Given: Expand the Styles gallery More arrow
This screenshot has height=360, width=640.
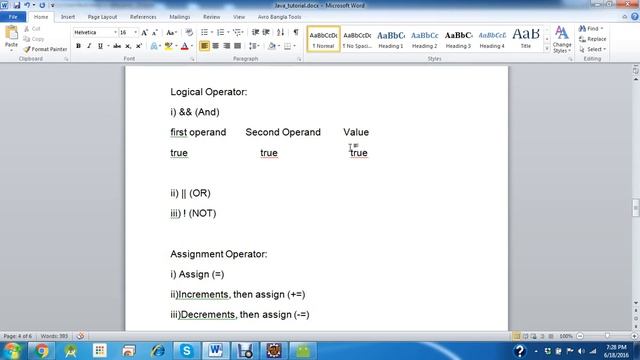Looking at the screenshot, I should (547, 49).
